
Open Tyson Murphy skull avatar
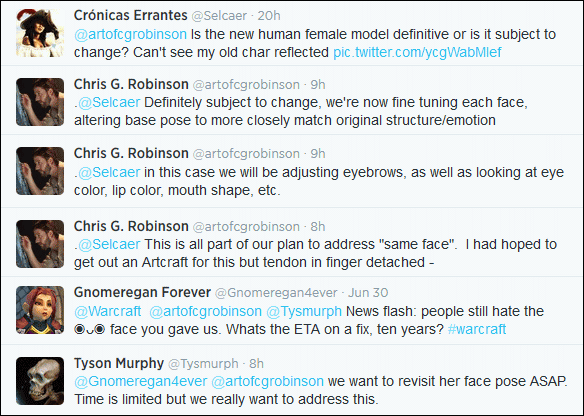(x=40, y=381)
